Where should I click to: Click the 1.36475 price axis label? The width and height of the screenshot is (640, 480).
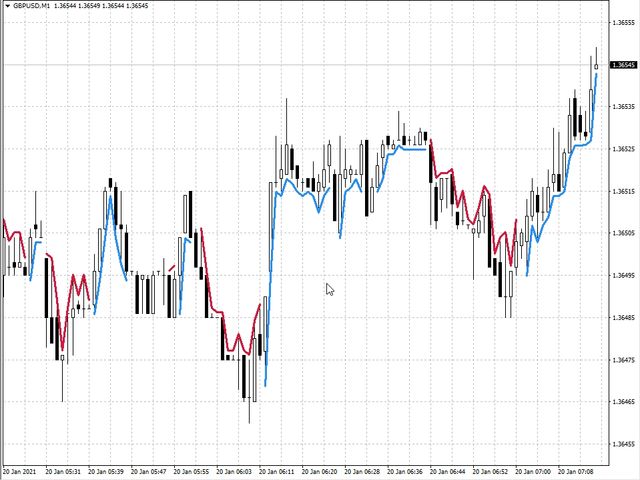coord(623,360)
